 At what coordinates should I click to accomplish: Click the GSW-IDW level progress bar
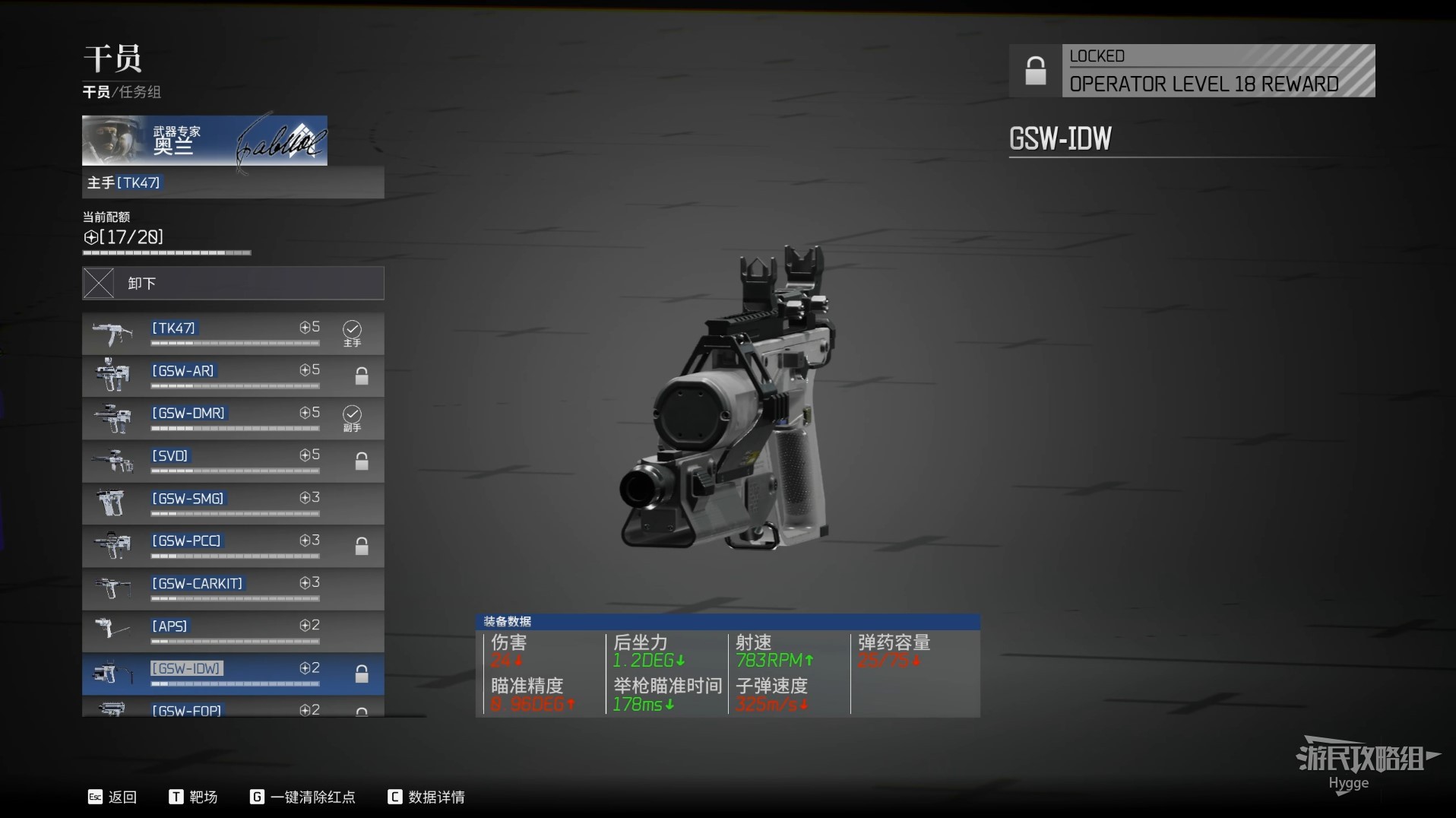235,684
